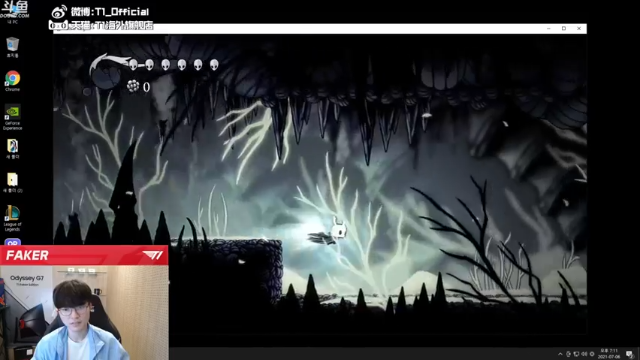
Task: Click the Geo counter showing 0
Action: tap(139, 87)
